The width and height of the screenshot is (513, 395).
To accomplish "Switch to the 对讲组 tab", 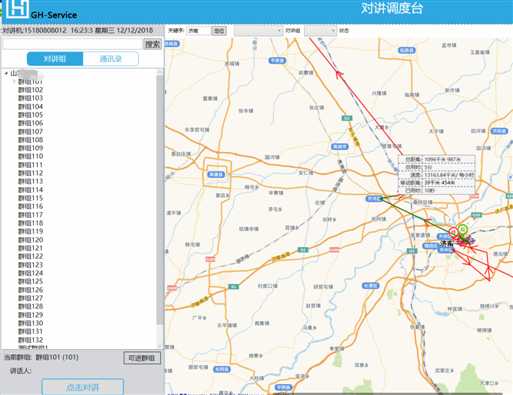I will click(55, 59).
